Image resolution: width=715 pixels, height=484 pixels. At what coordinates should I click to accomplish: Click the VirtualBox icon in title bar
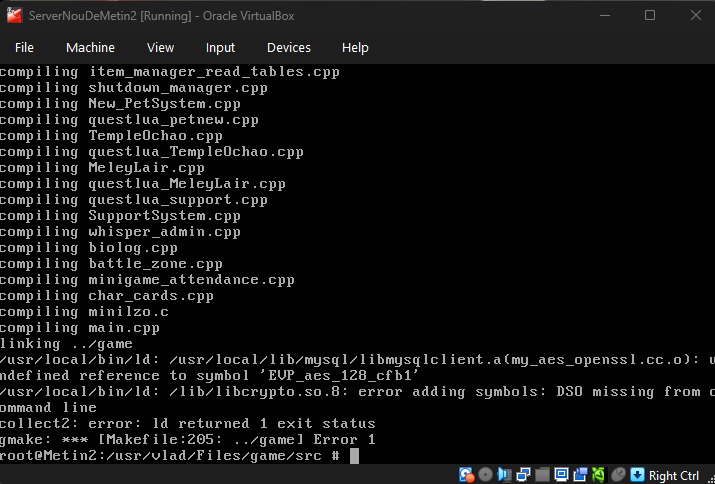tap(14, 16)
